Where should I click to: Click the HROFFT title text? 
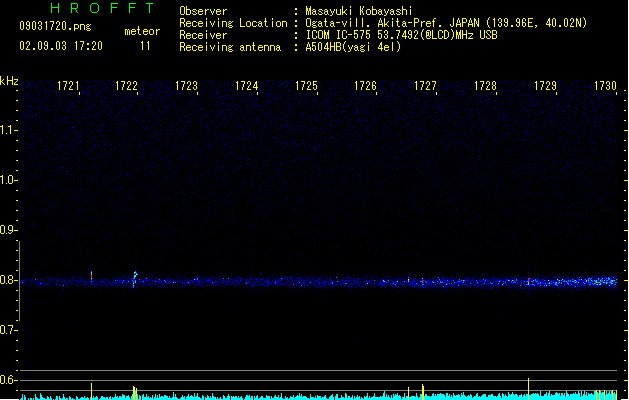click(x=103, y=8)
